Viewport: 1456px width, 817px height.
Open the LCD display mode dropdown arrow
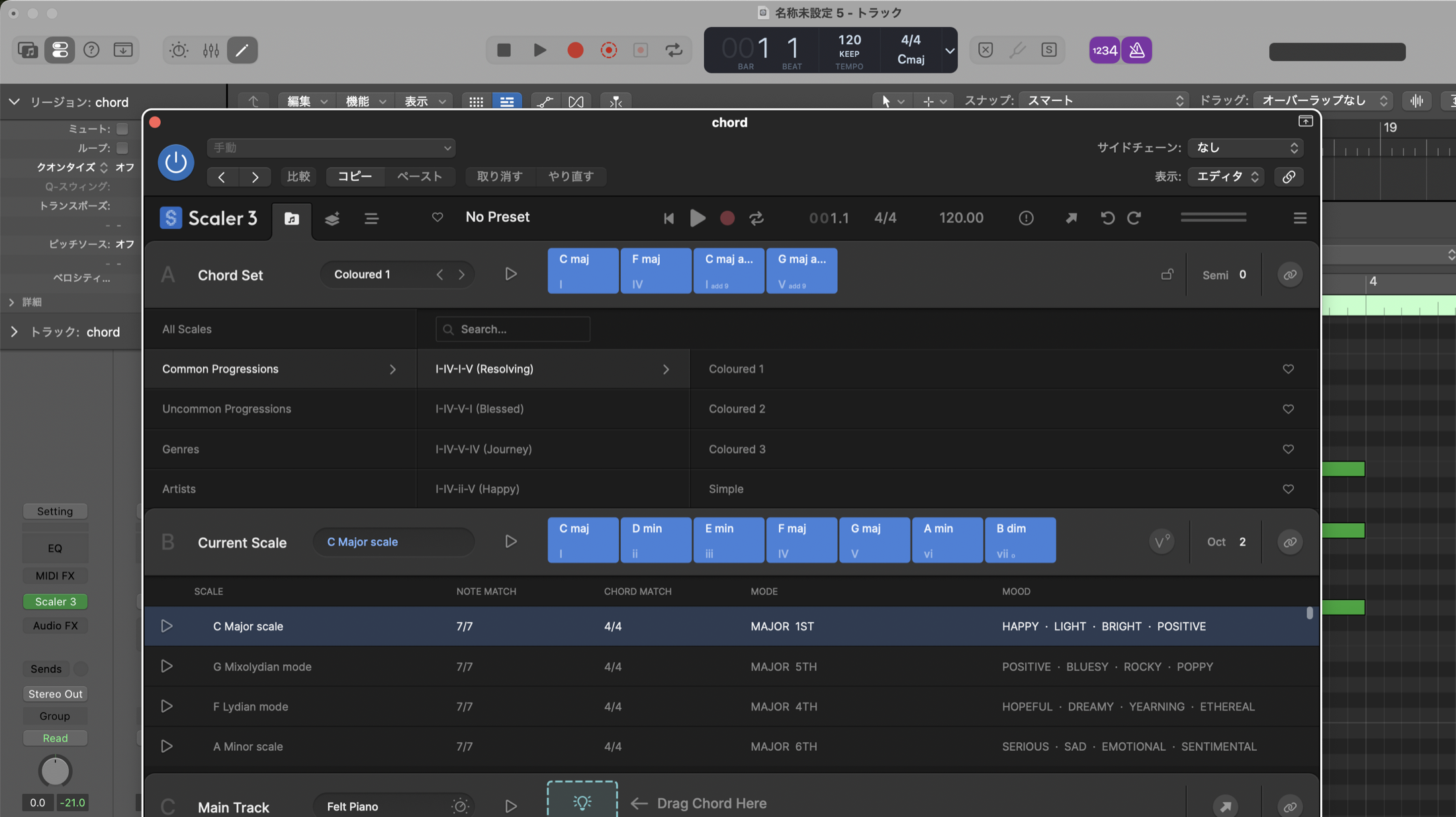[x=950, y=50]
